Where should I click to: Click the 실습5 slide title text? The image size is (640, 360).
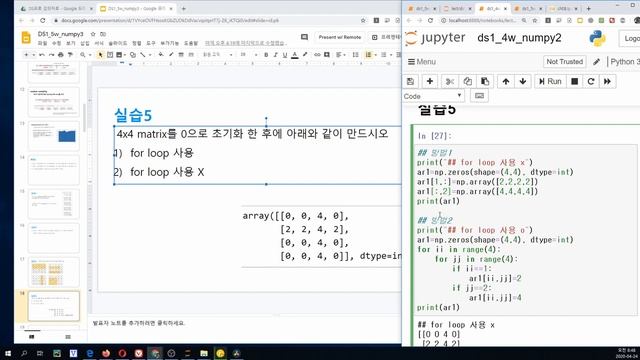133,116
